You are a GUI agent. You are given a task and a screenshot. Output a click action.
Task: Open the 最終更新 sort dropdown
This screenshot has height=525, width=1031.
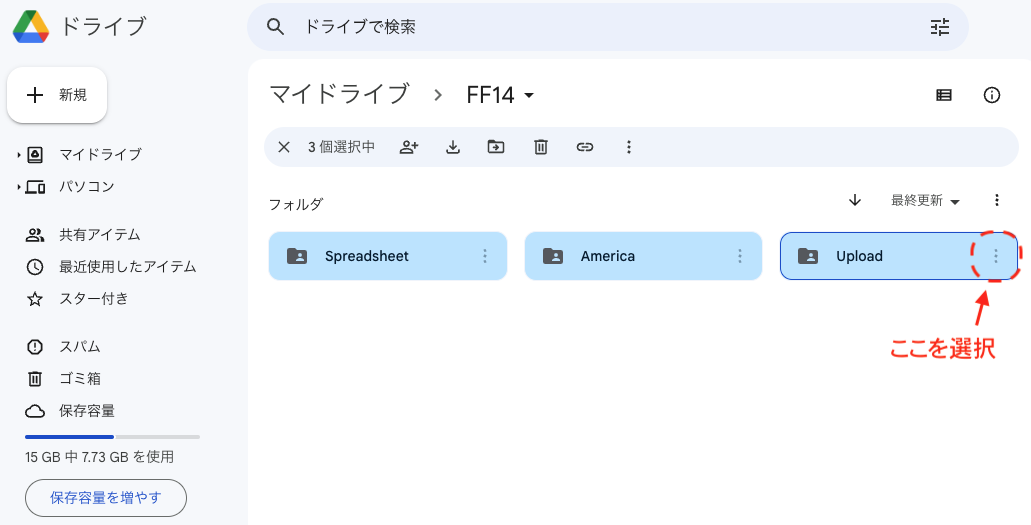pyautogui.click(x=925, y=201)
